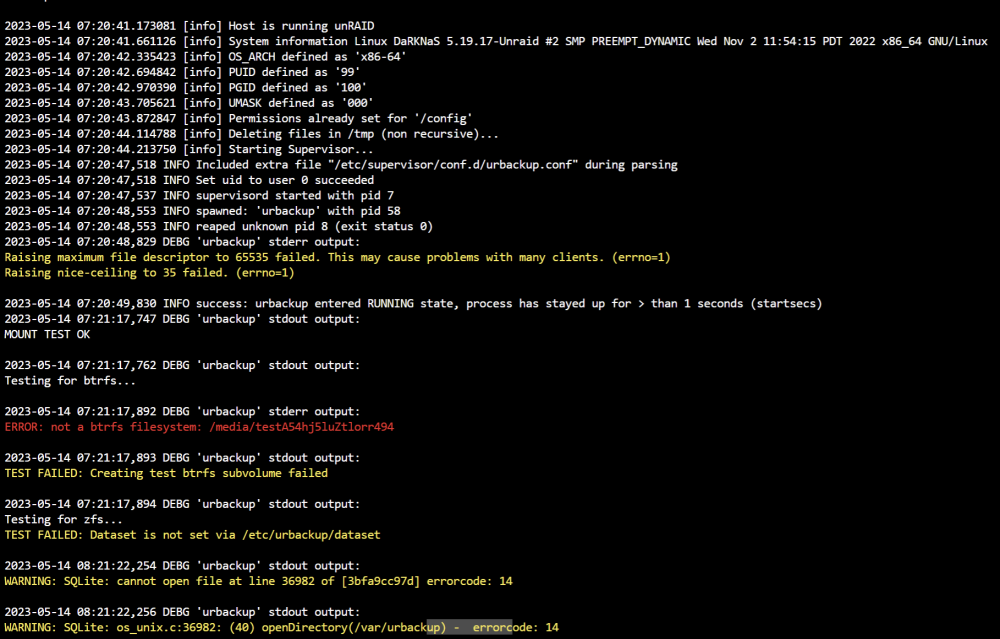Click the 'os_unix.c:36982 openDirectory(/var/urbackup)' warning
Image resolution: width=1000 pixels, height=639 pixels.
(281, 628)
